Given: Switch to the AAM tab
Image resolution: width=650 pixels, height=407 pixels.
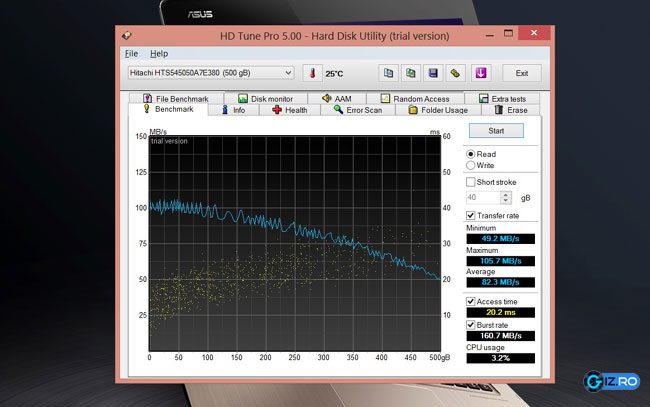Looking at the screenshot, I should 337,98.
